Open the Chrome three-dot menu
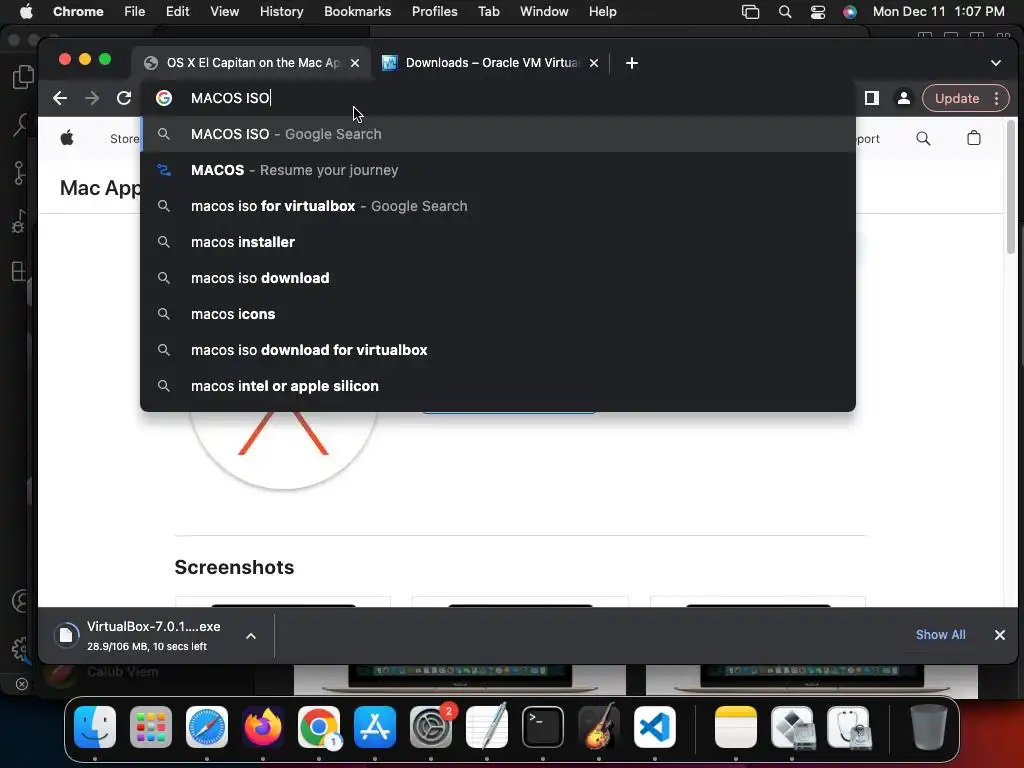The width and height of the screenshot is (1024, 768). coord(997,98)
